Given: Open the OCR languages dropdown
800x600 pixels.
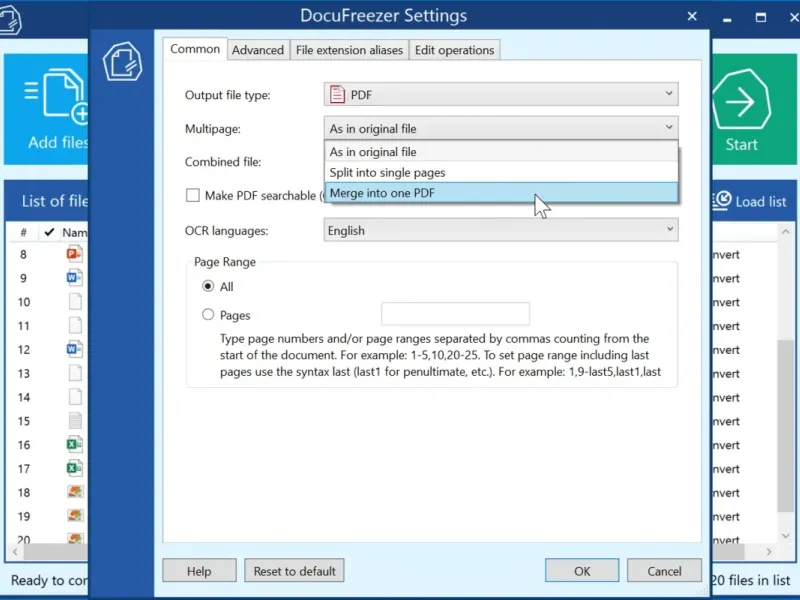Looking at the screenshot, I should point(501,230).
